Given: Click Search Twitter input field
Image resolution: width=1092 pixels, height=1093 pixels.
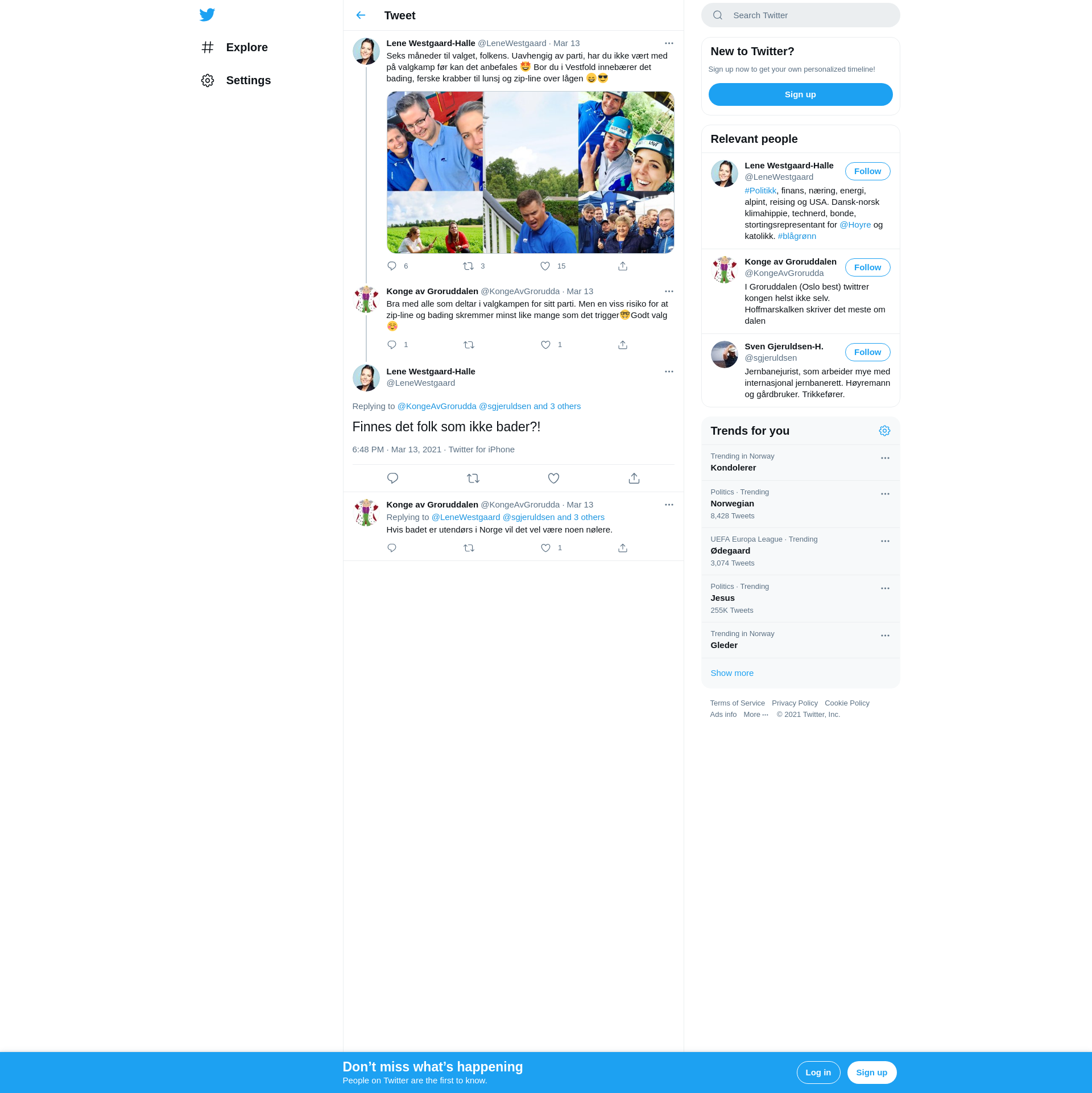Looking at the screenshot, I should [x=800, y=15].
